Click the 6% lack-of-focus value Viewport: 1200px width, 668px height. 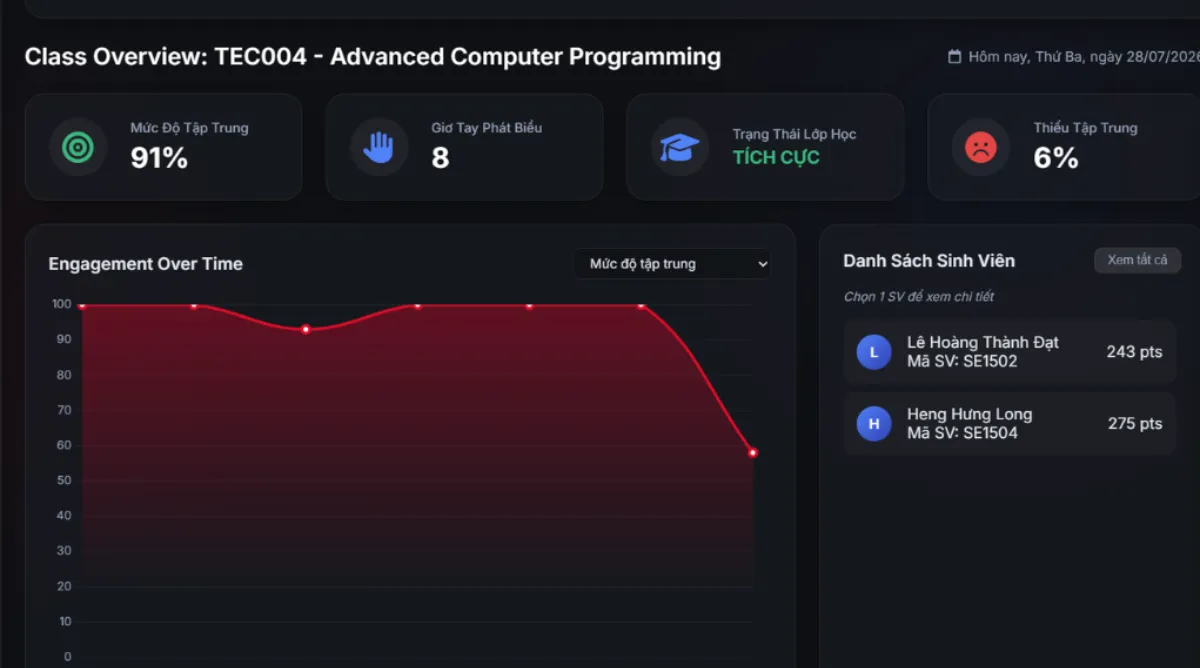[x=1056, y=157]
